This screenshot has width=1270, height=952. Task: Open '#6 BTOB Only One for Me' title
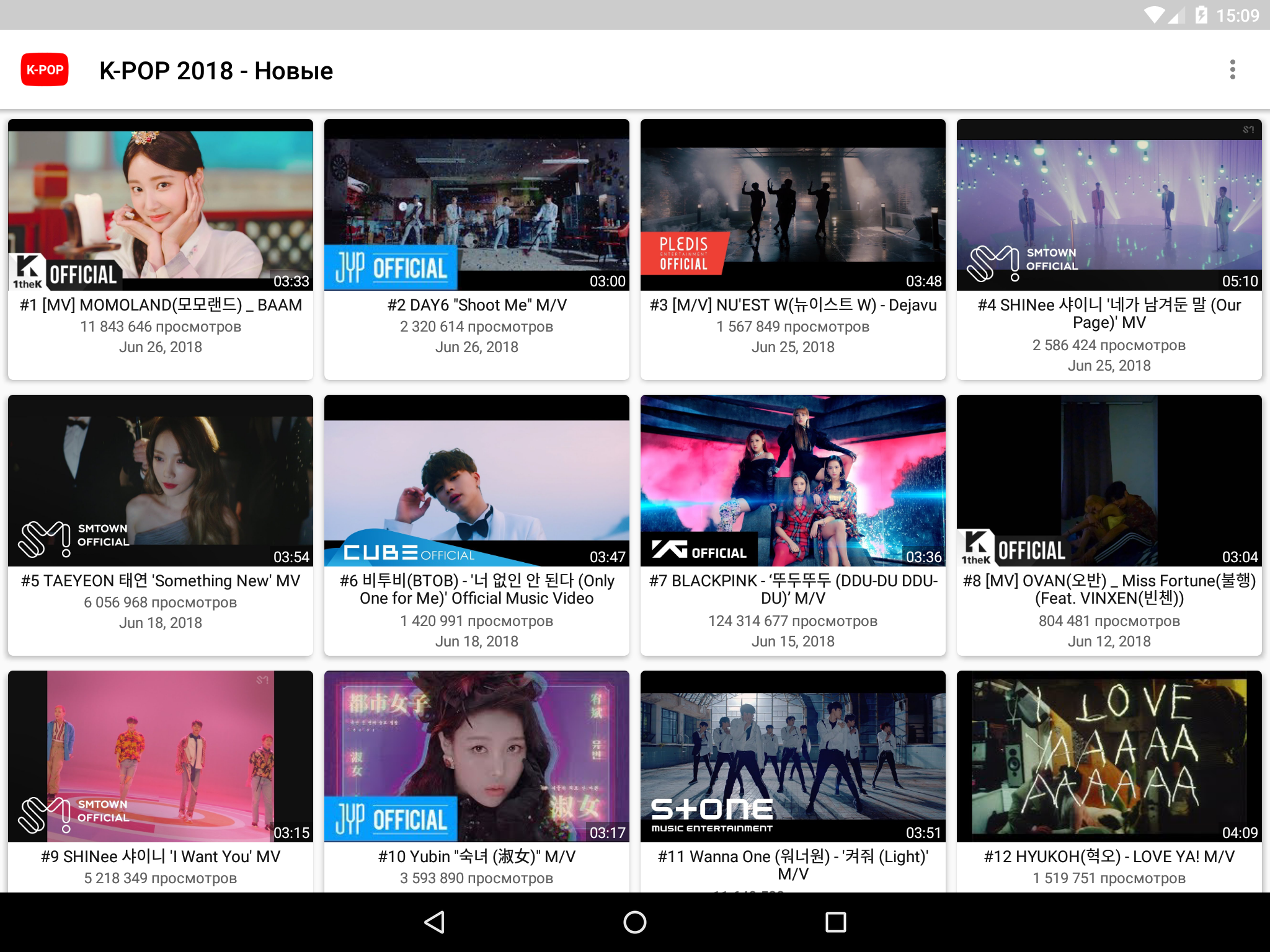click(x=477, y=589)
